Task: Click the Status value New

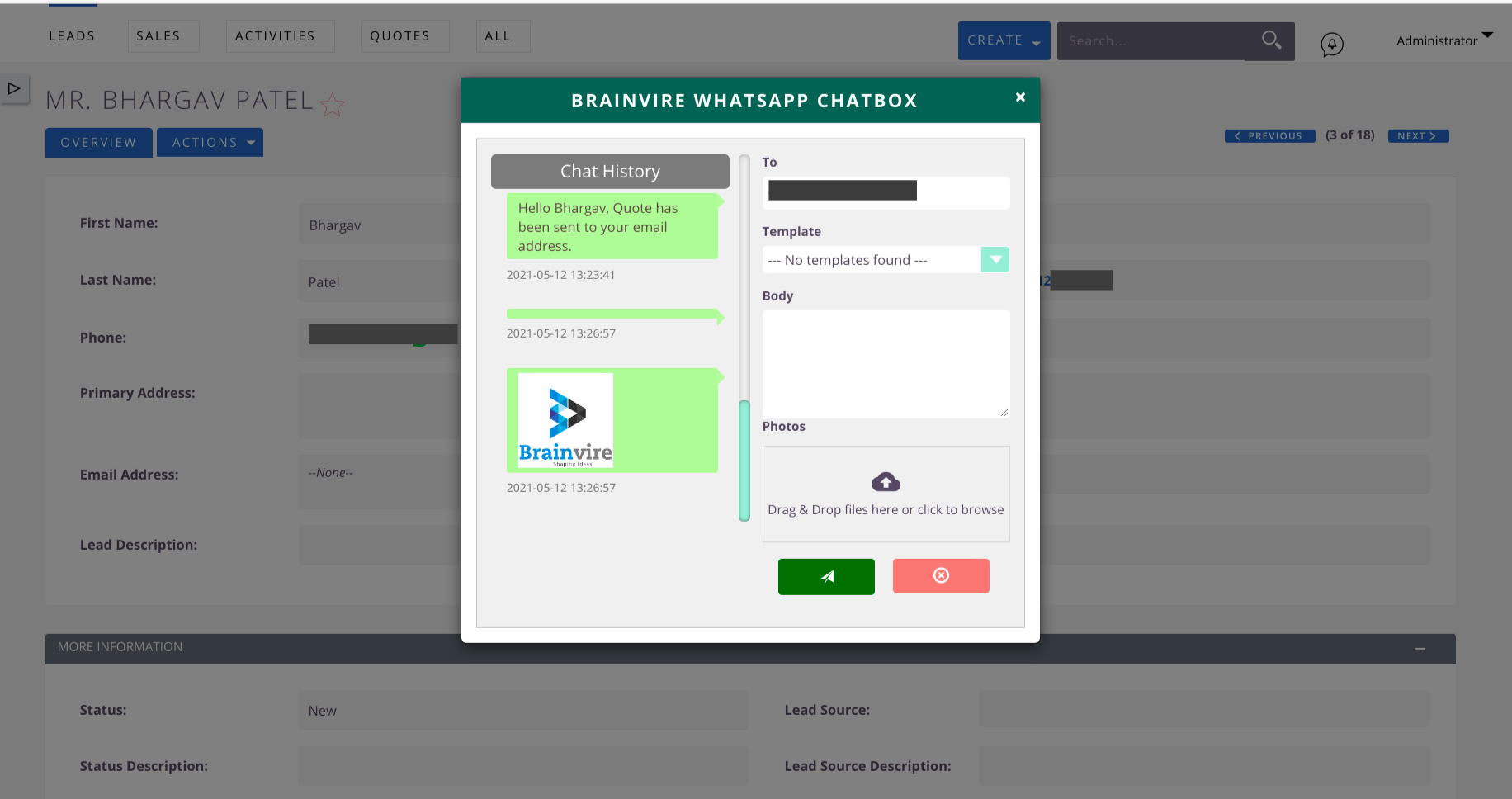Action: click(322, 711)
